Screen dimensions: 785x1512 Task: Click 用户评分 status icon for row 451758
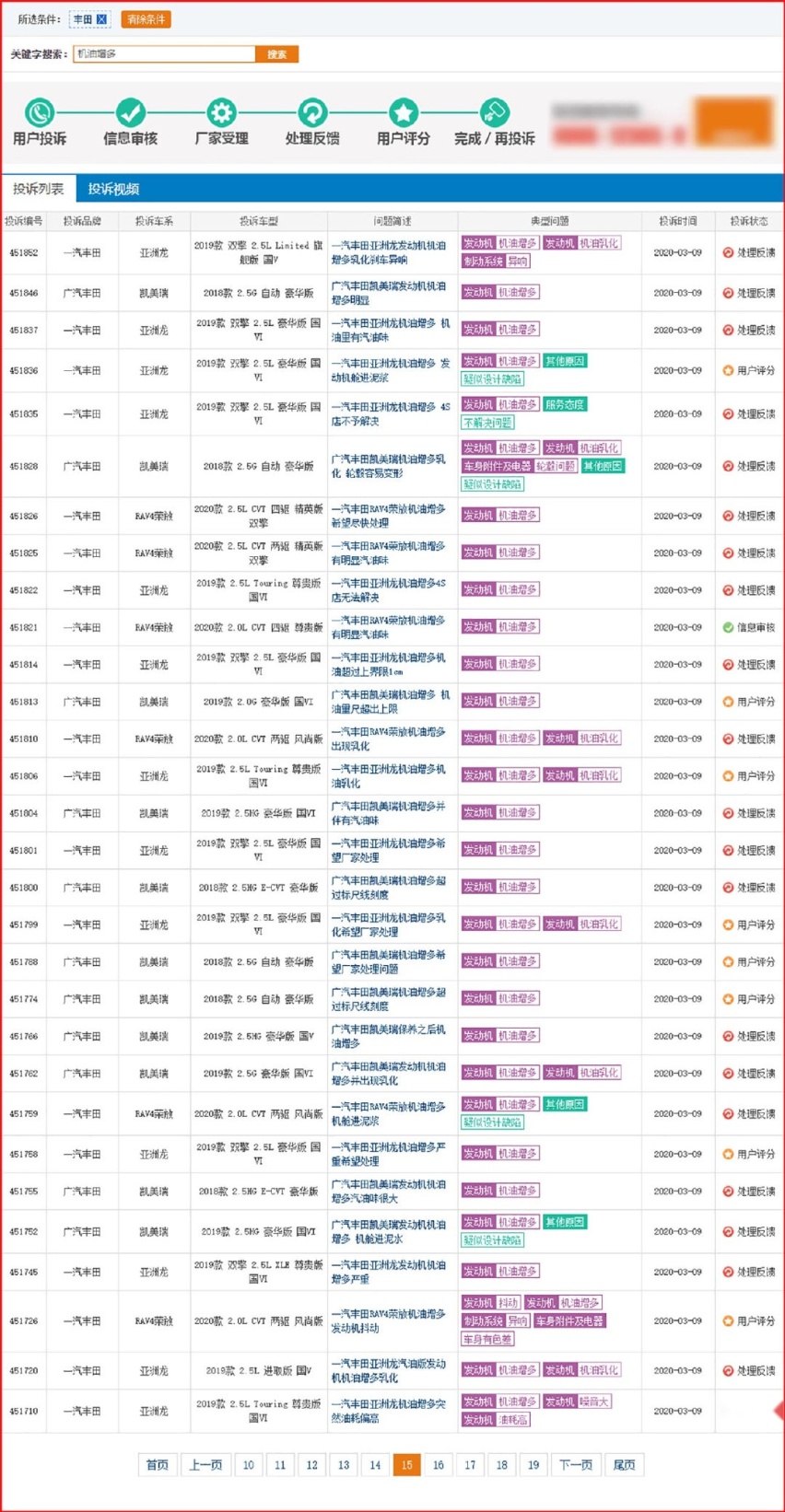[728, 1154]
